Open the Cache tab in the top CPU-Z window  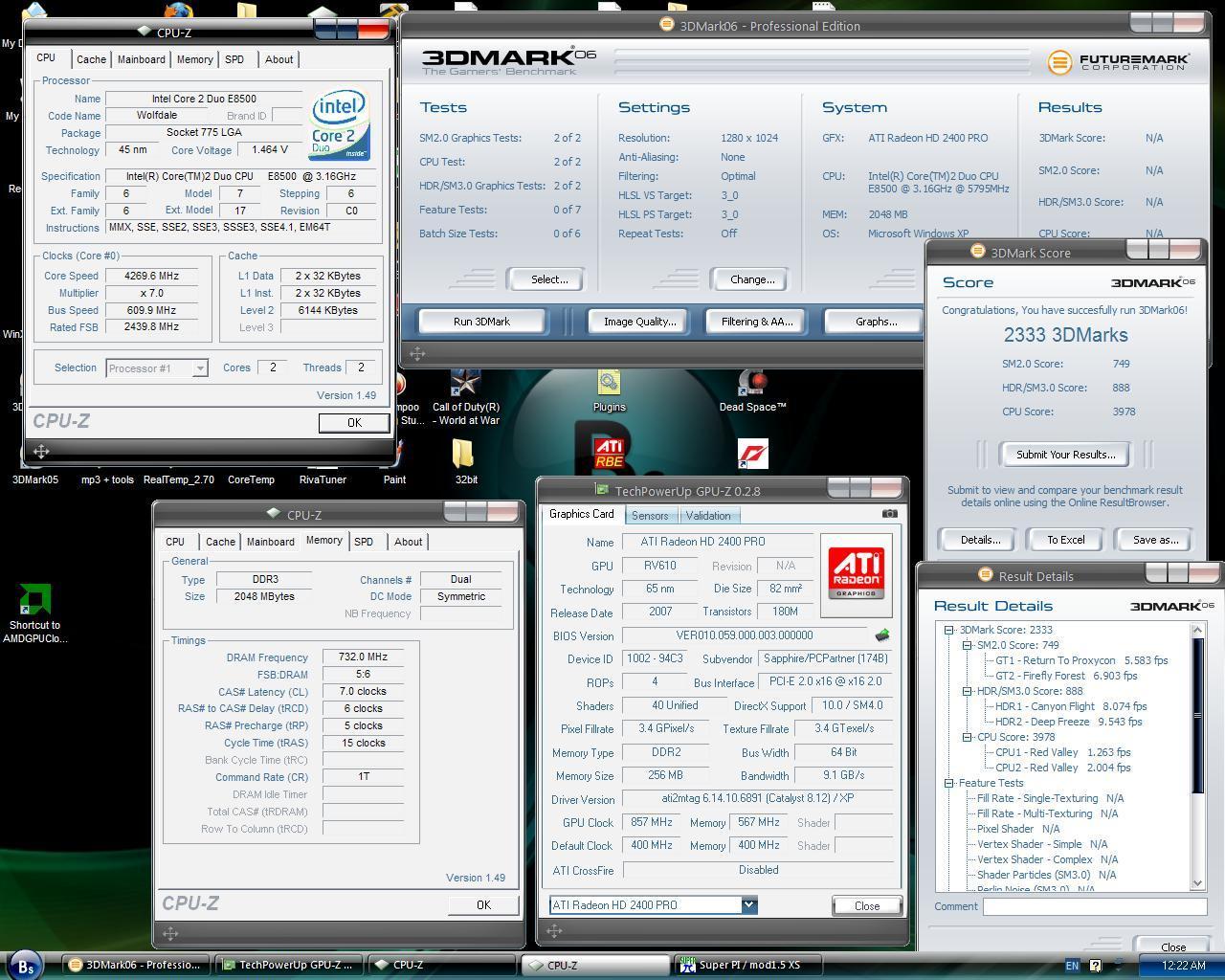click(92, 59)
